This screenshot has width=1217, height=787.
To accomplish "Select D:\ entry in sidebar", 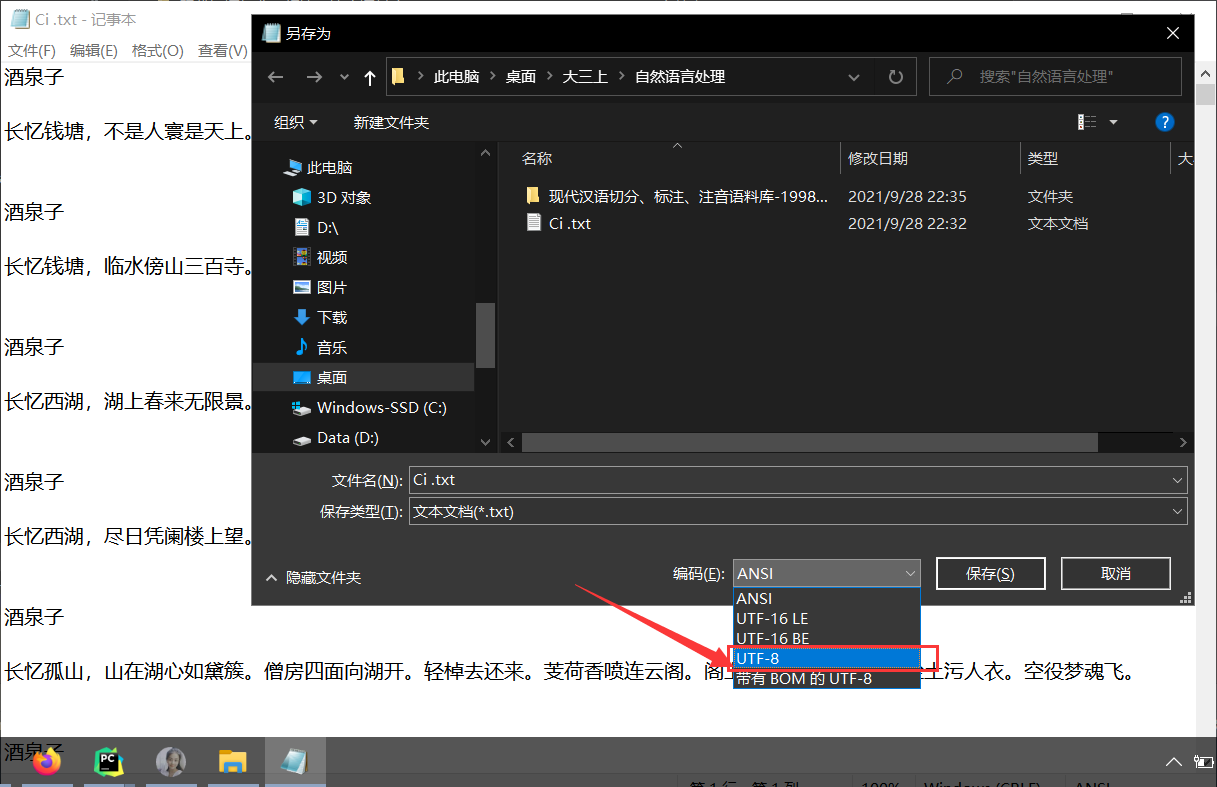I will pos(316,227).
